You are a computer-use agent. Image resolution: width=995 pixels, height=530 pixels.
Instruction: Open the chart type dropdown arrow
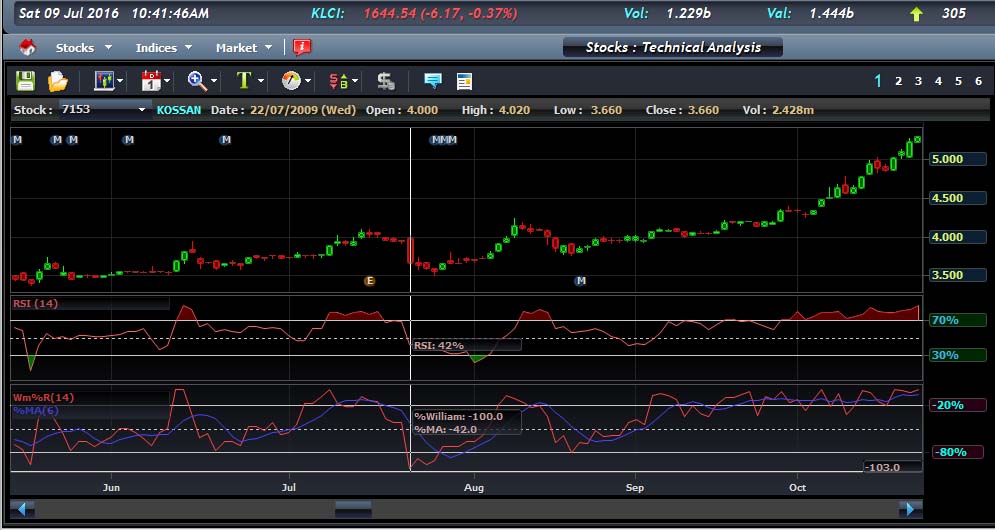click(x=120, y=81)
